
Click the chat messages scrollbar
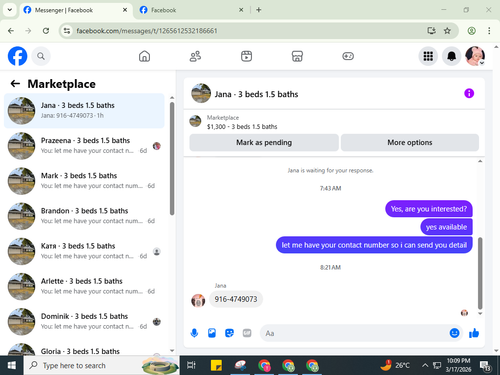pyautogui.click(x=480, y=273)
